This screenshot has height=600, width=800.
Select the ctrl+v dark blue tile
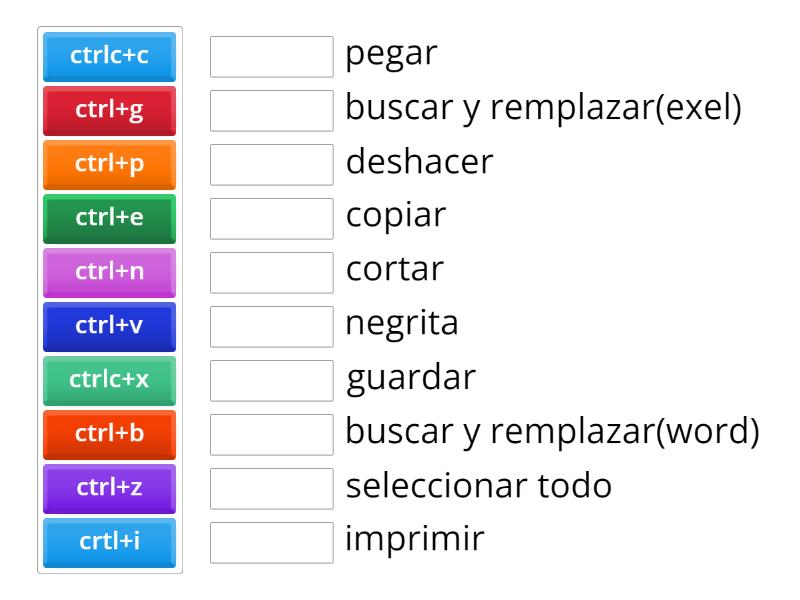click(x=110, y=325)
